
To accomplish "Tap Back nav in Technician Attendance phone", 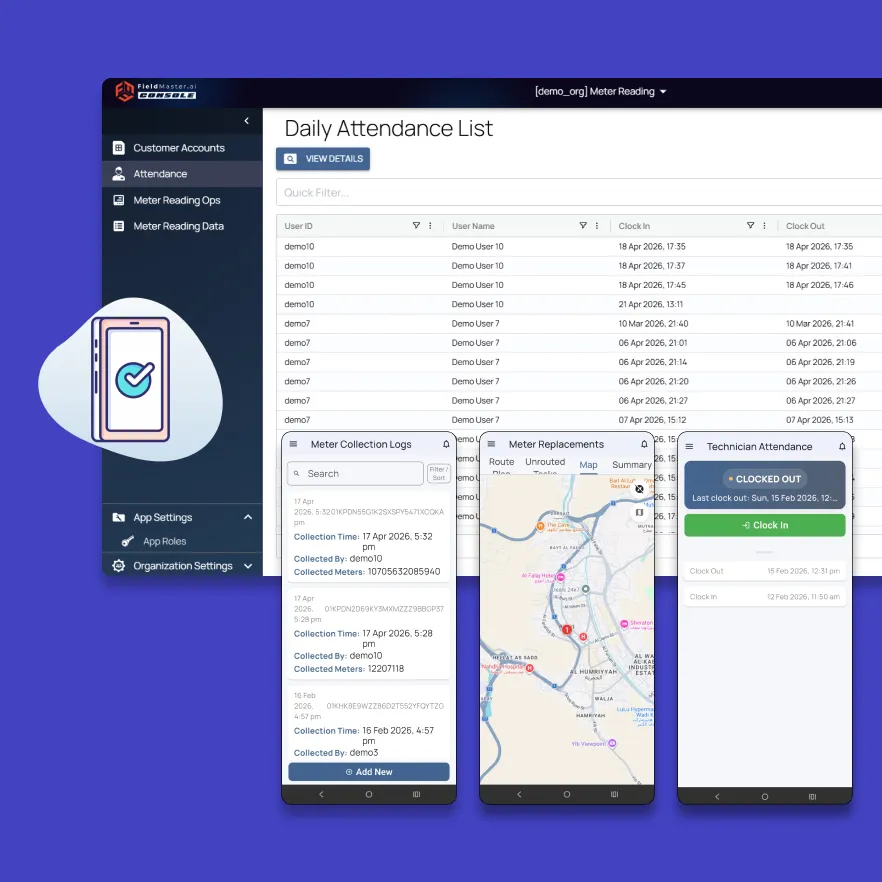I will coord(717,796).
